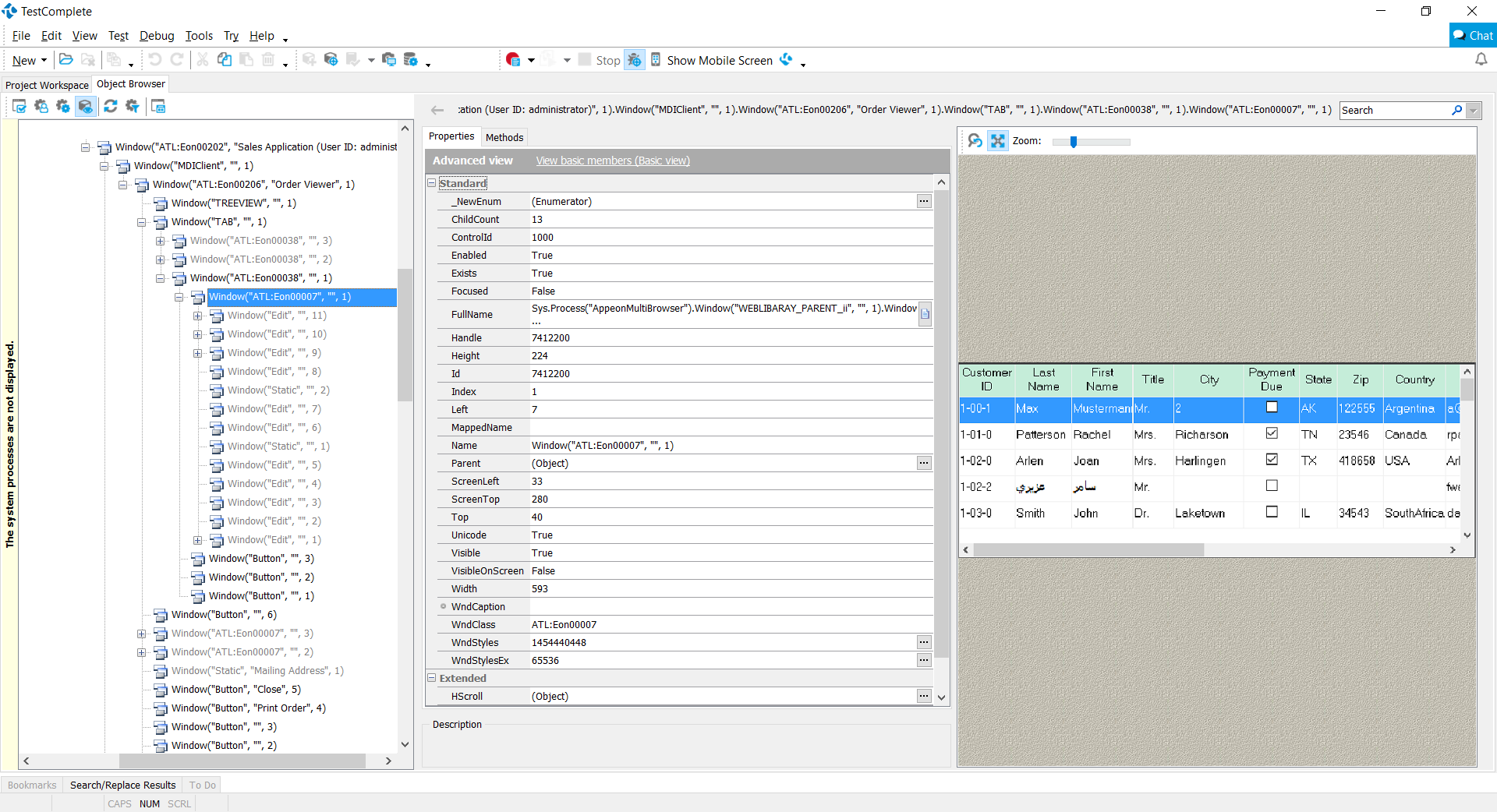Toggle Payment Due checkbox for Patterson row

pos(1272,433)
